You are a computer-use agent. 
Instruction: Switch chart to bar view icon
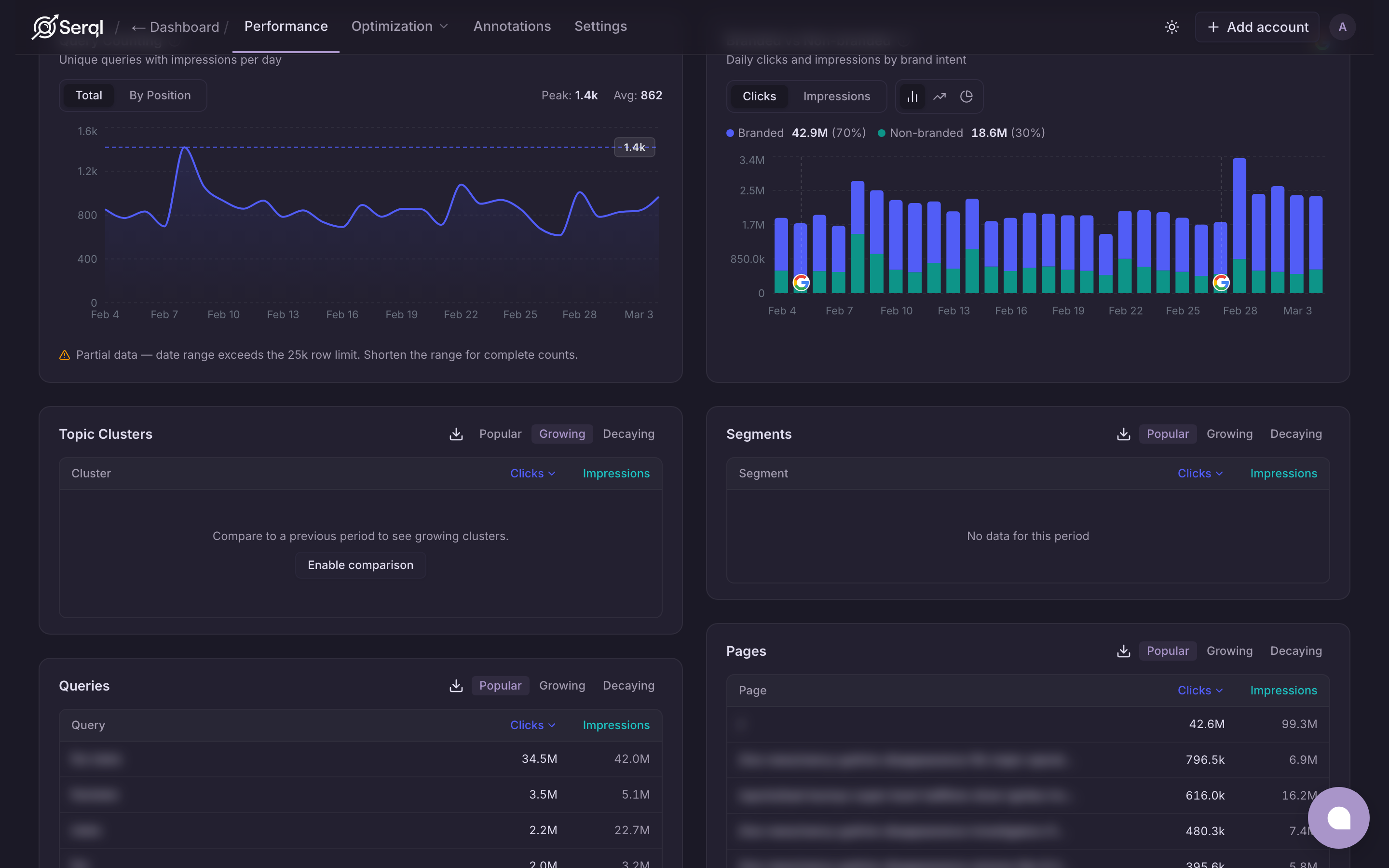pyautogui.click(x=912, y=96)
